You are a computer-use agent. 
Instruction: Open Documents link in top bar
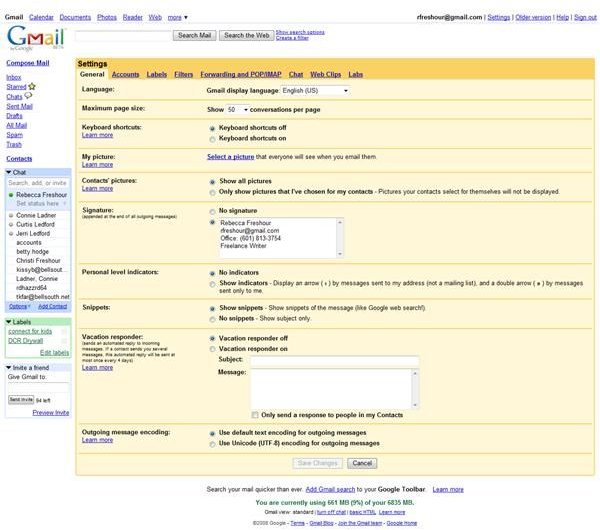75,17
